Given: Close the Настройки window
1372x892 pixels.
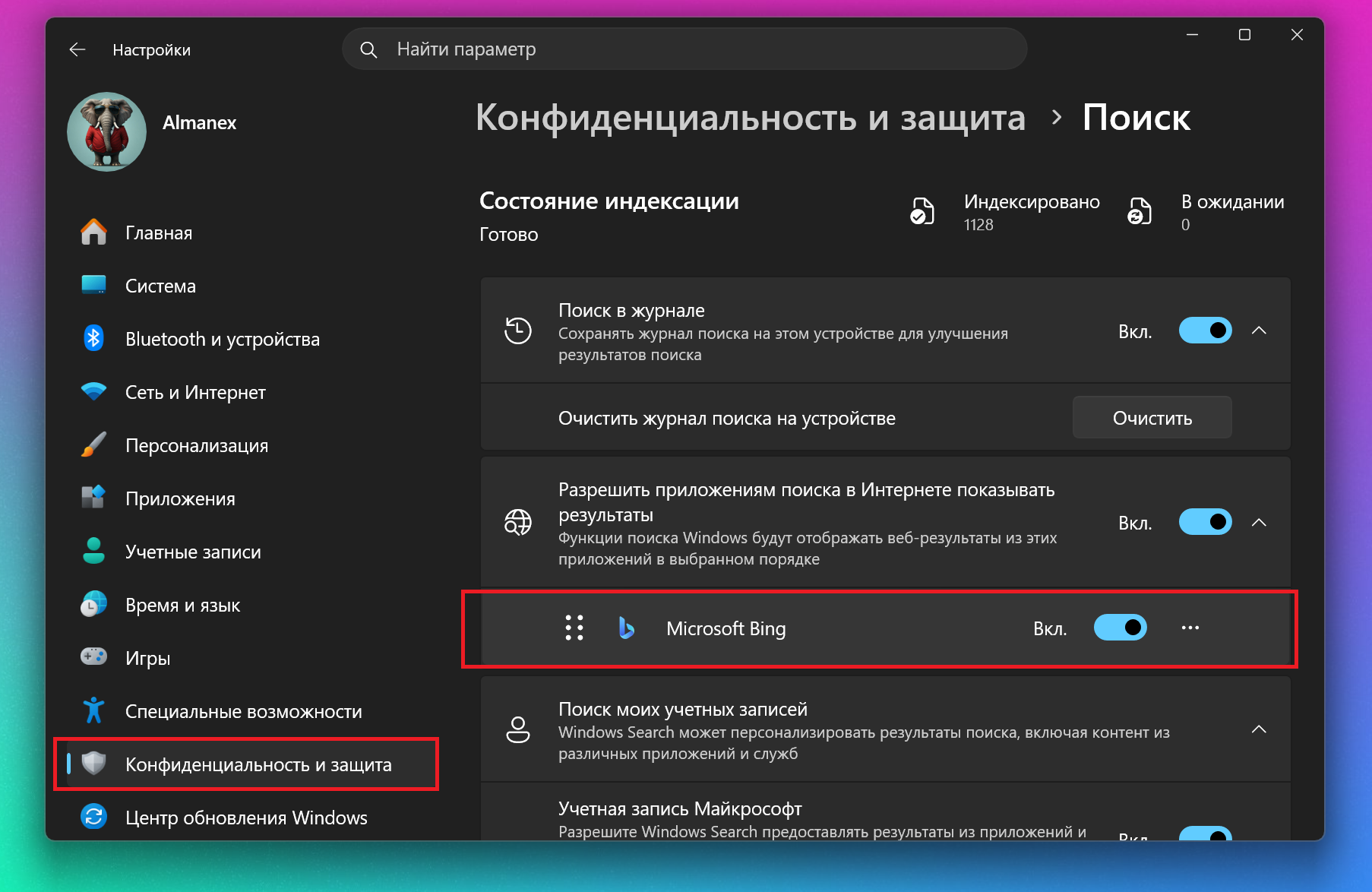Looking at the screenshot, I should click(1298, 35).
